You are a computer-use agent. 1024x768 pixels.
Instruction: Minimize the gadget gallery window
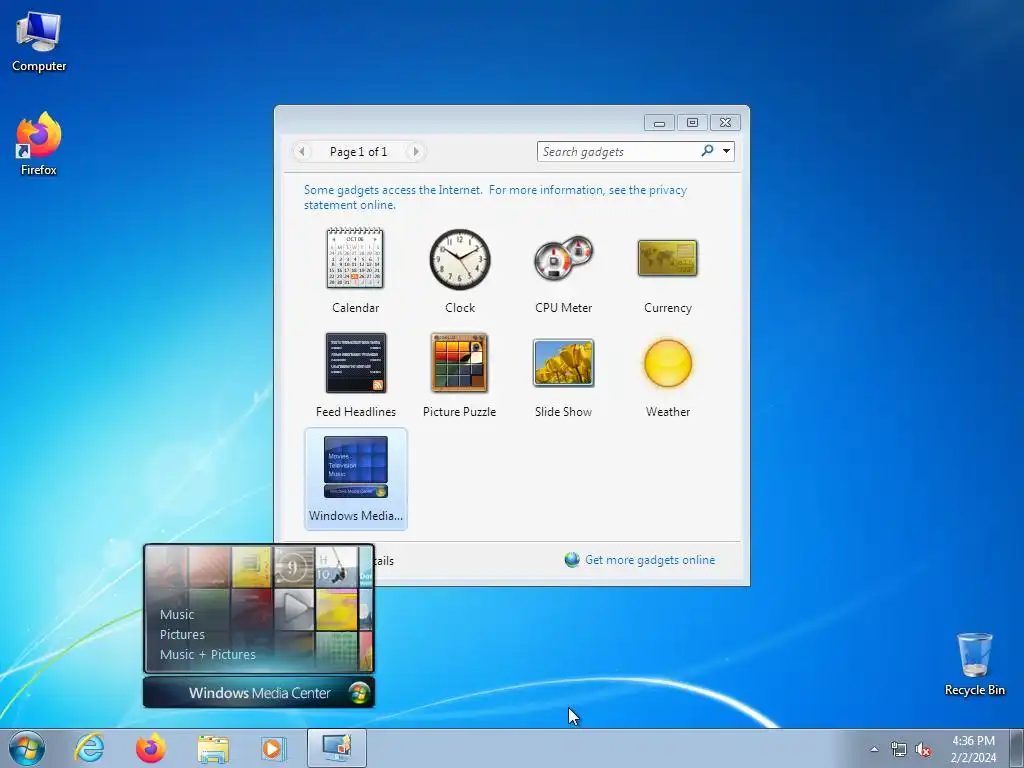pos(660,123)
